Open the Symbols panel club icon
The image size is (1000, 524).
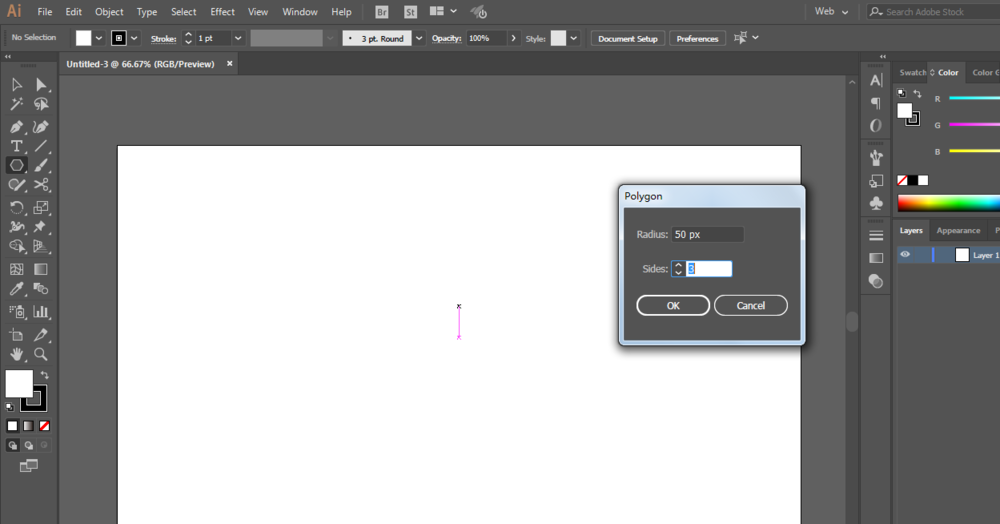876,203
